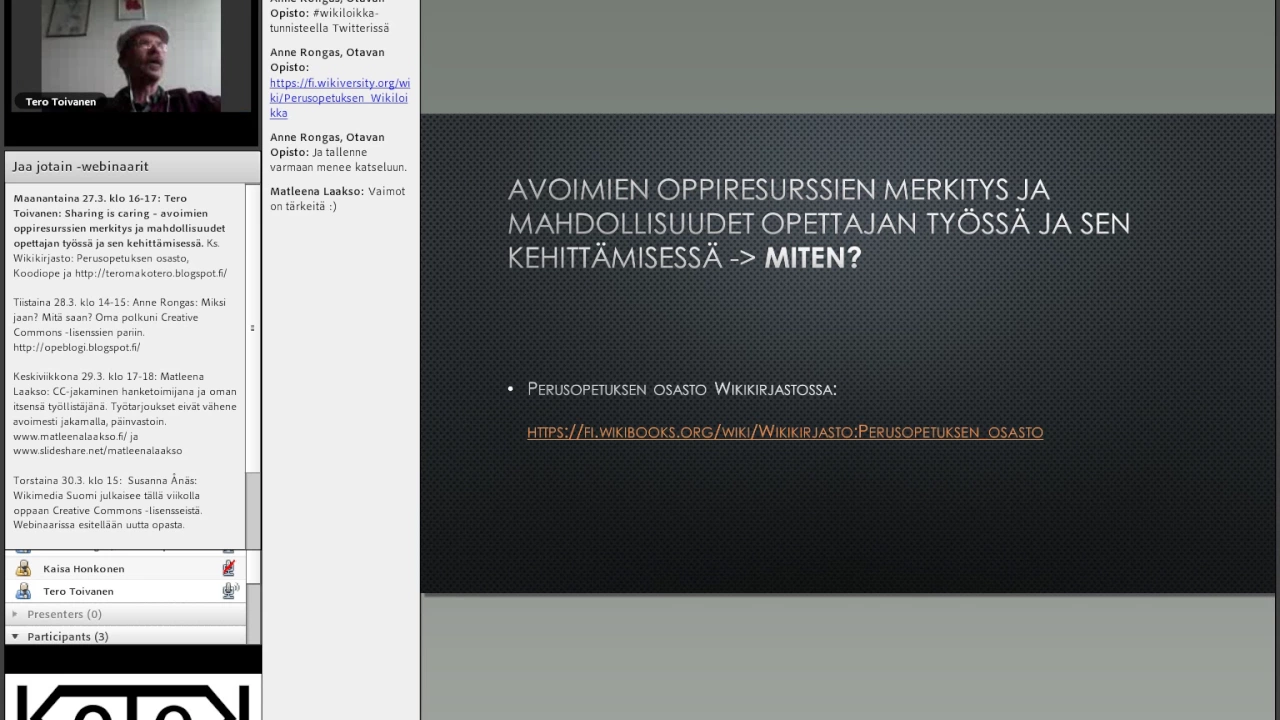
Task: Click Kaisa Honkonen's muted microphone icon
Action: coord(229,568)
